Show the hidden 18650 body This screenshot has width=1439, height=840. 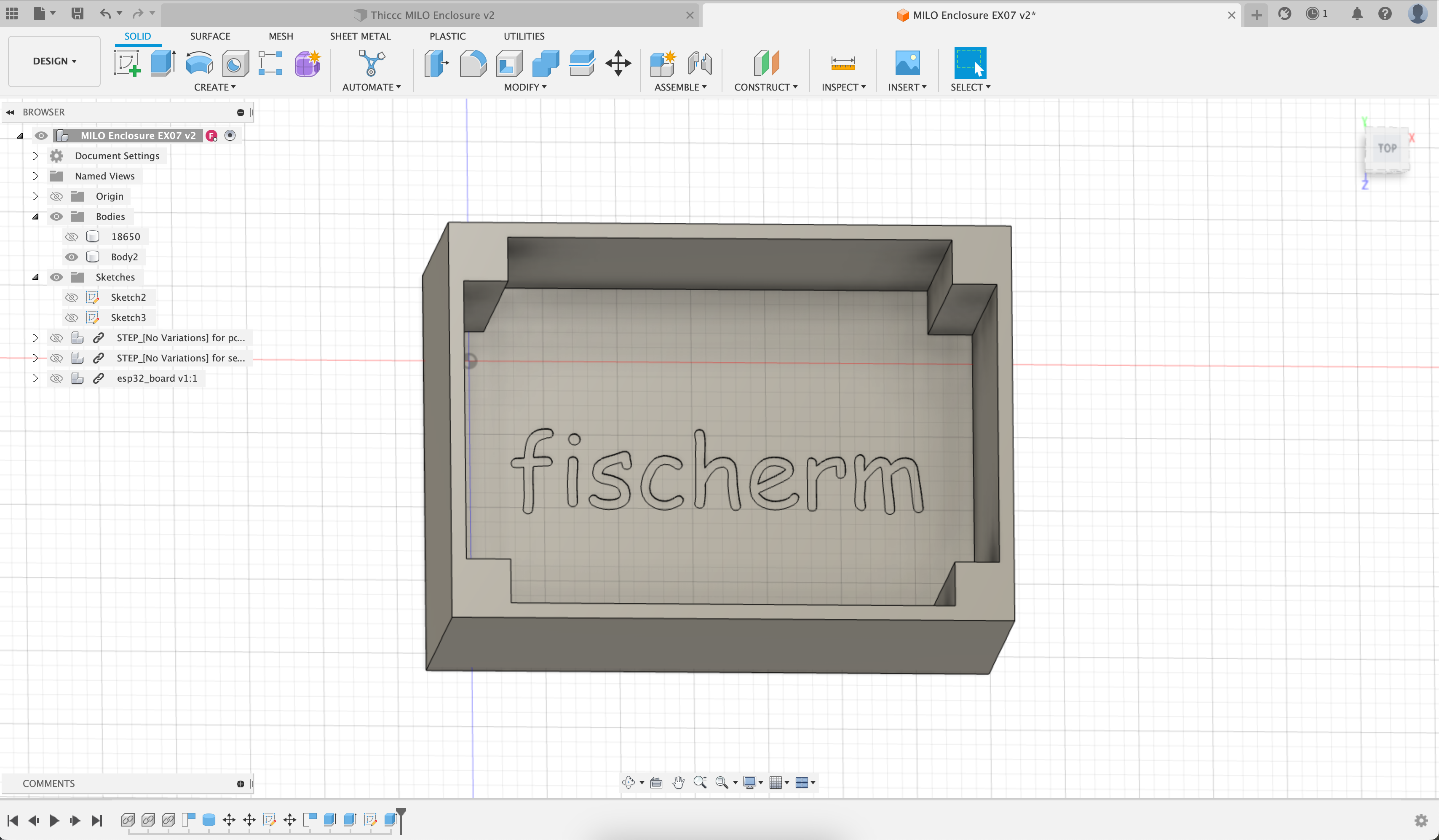[71, 236]
